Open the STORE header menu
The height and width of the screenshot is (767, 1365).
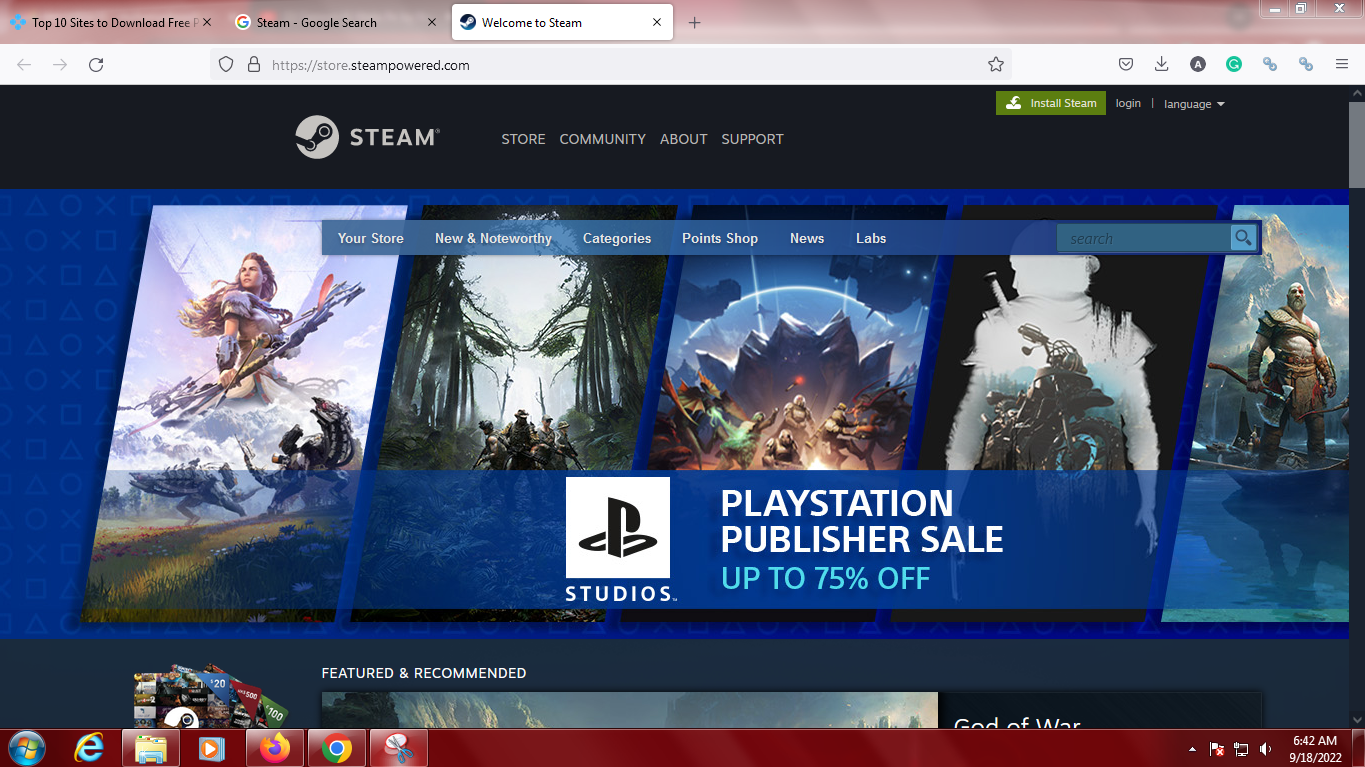click(523, 139)
